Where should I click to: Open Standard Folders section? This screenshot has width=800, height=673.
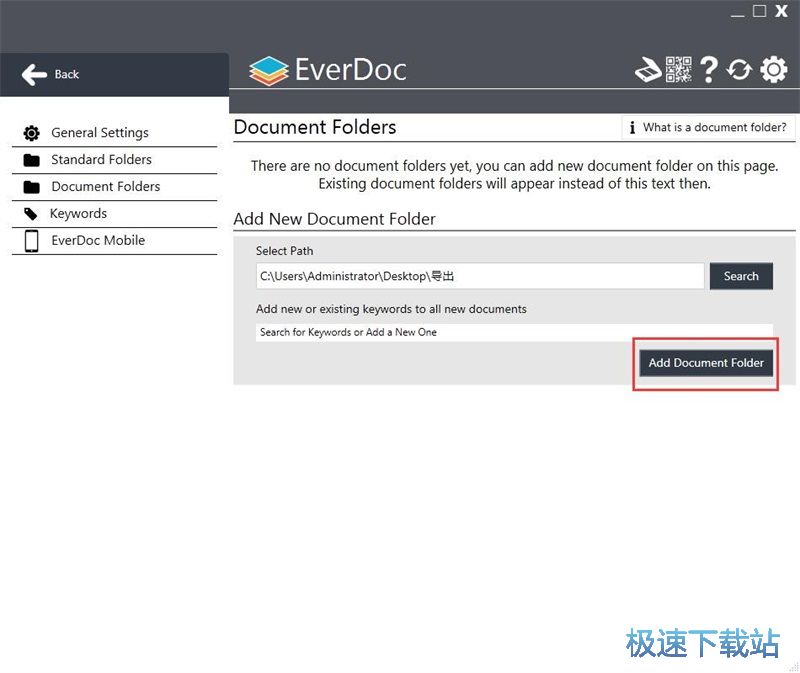point(114,160)
